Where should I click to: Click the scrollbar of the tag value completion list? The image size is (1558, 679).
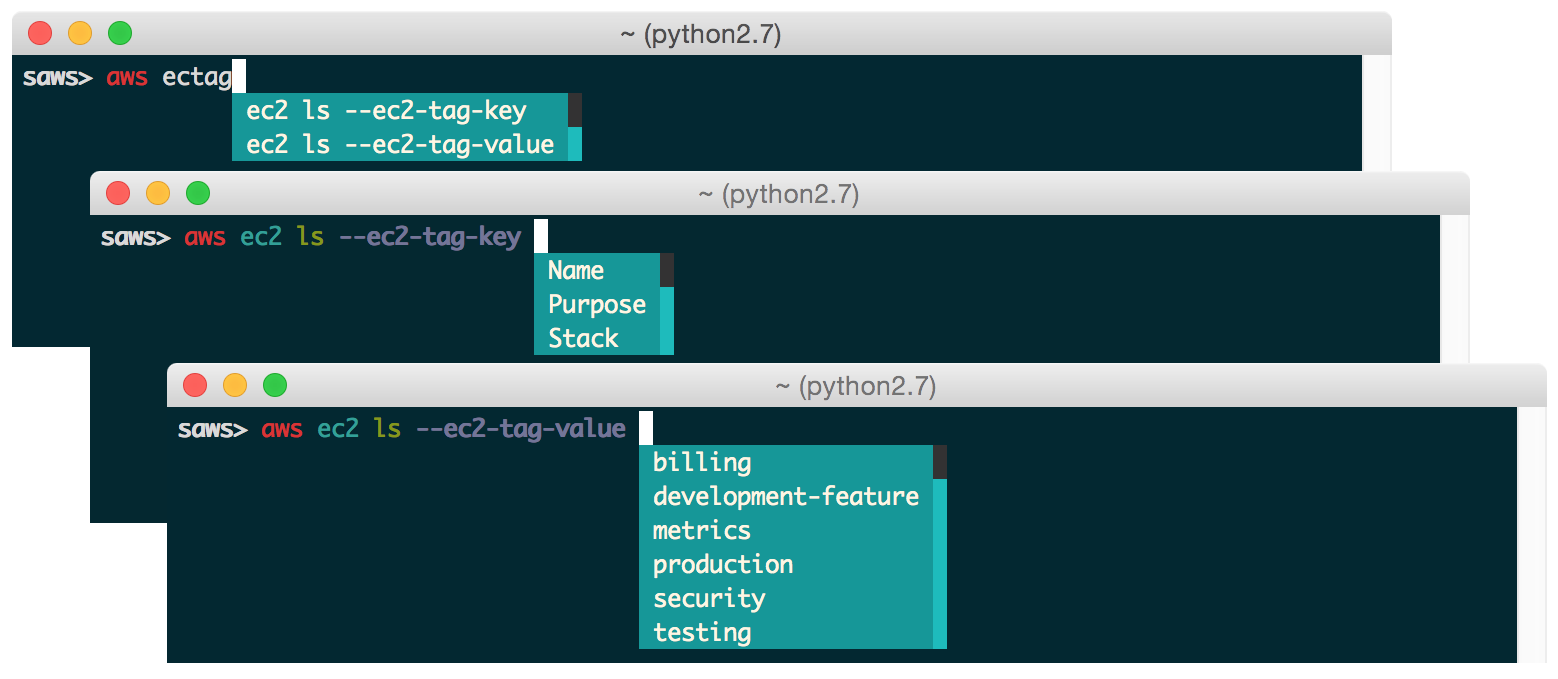pyautogui.click(x=940, y=560)
